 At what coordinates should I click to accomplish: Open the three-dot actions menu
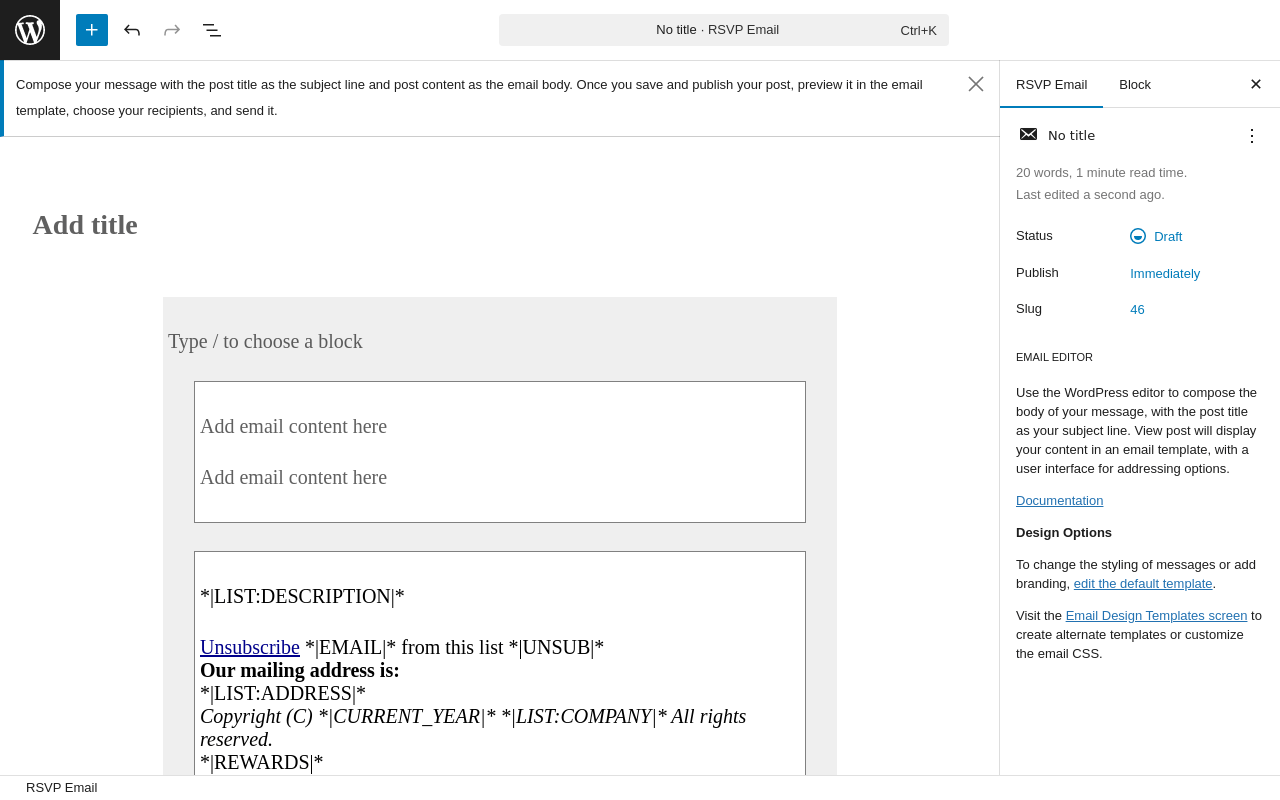coord(1252,136)
